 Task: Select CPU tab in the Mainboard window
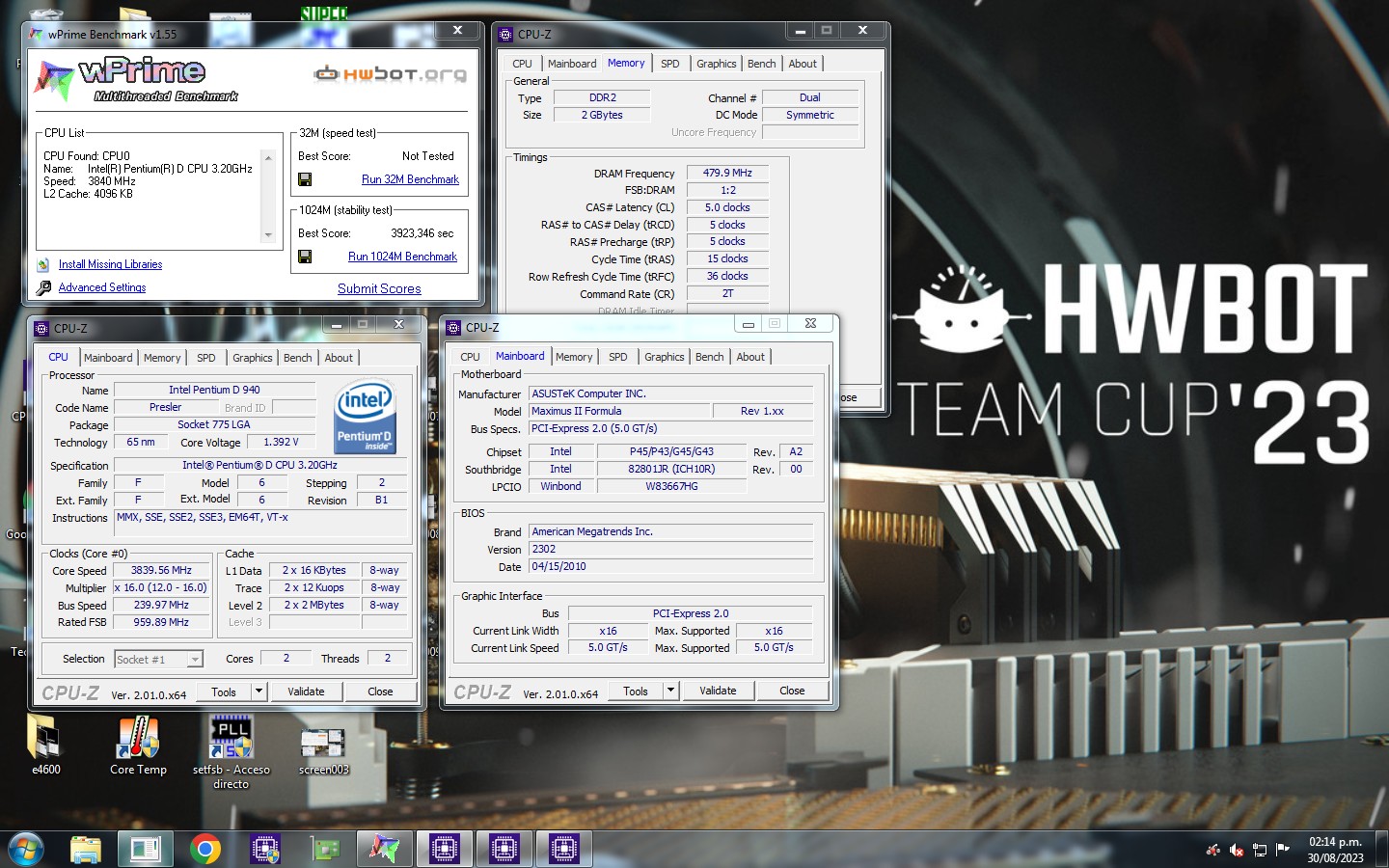[470, 357]
